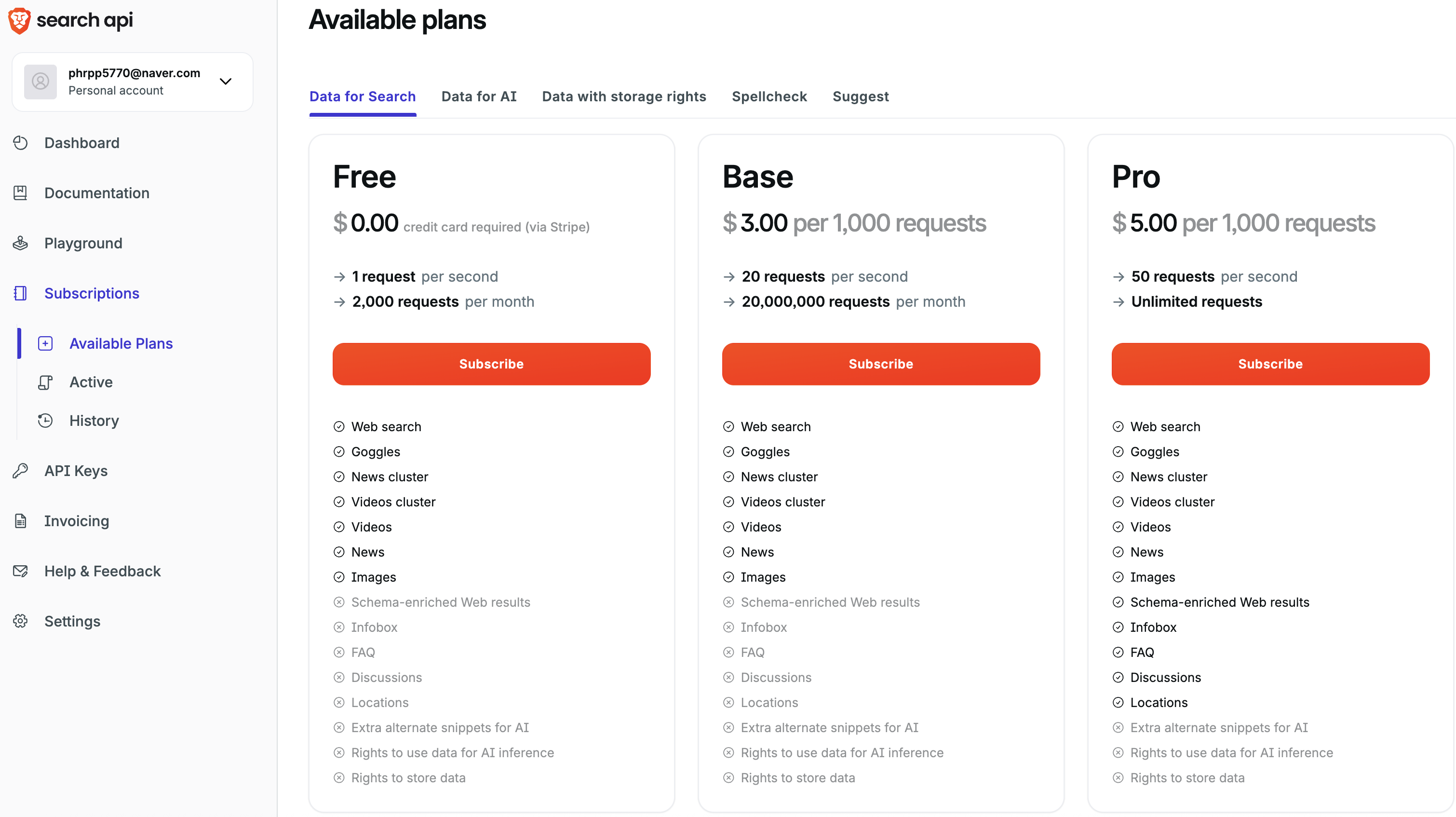Click the History clock icon

pos(45,421)
